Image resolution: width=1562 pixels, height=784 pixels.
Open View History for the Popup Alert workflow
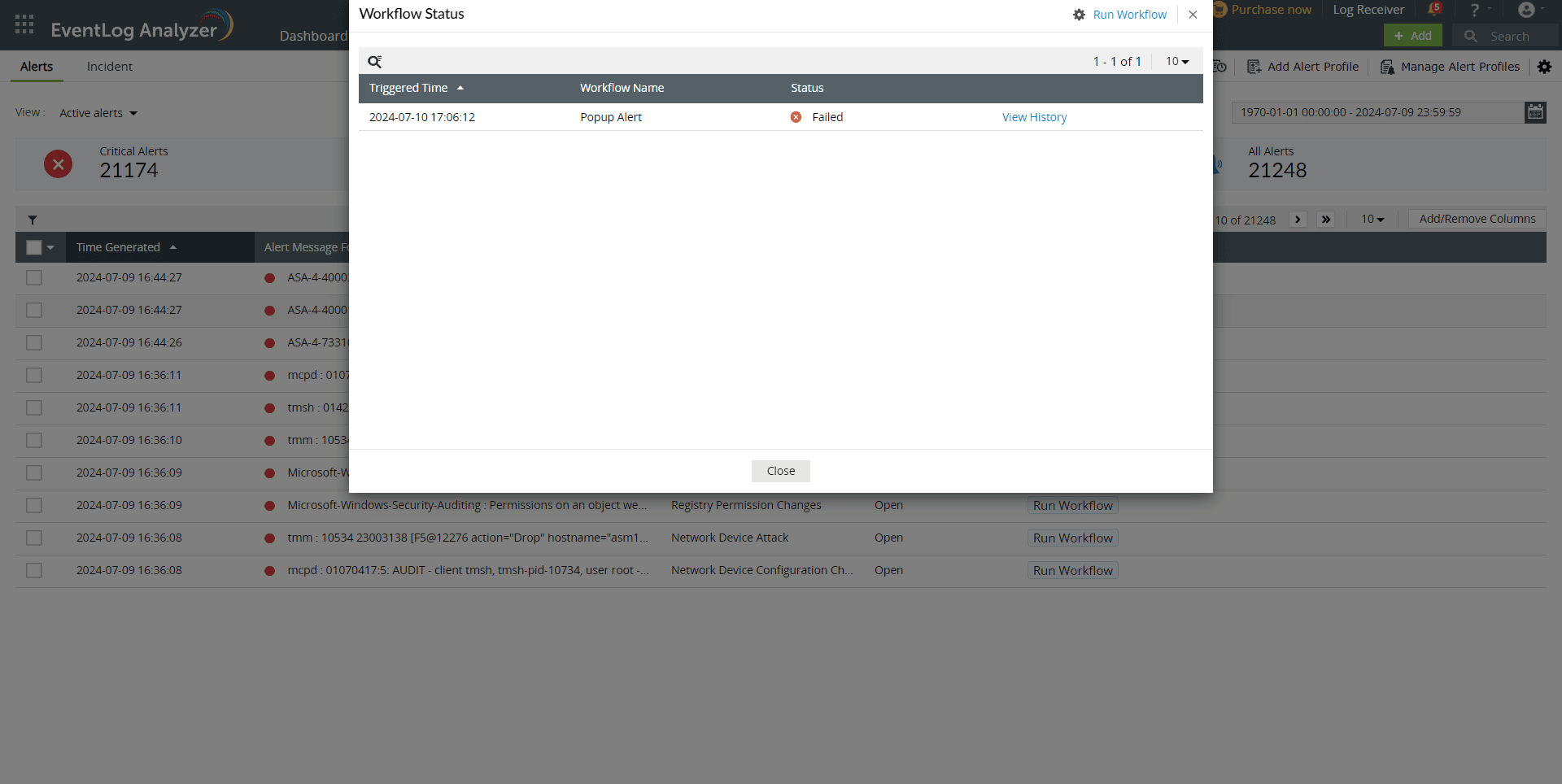(x=1034, y=117)
